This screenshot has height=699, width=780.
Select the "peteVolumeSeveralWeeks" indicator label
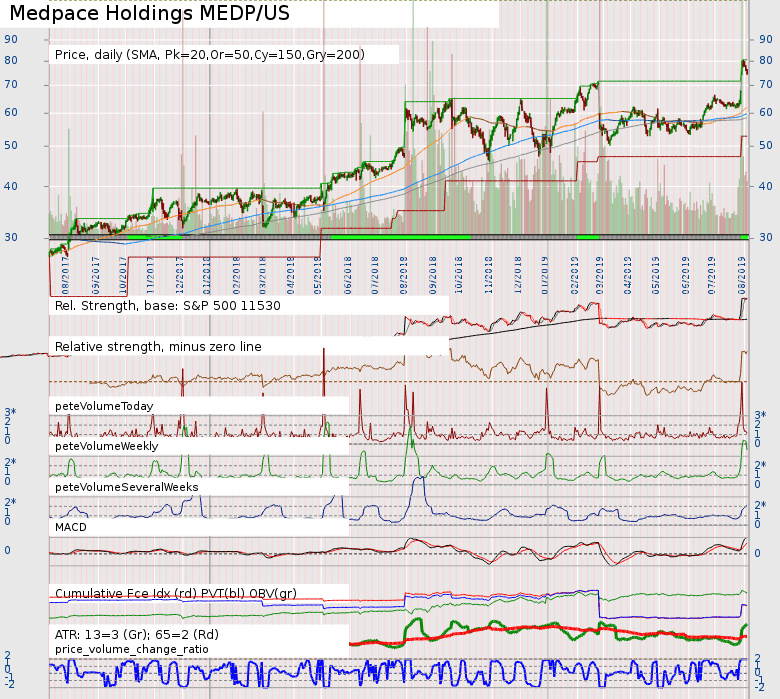[x=126, y=487]
